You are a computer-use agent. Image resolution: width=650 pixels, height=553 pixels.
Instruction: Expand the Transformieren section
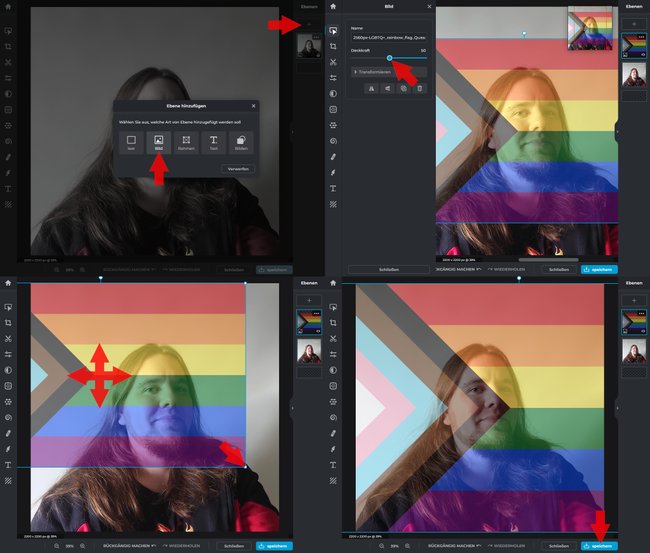(x=389, y=72)
